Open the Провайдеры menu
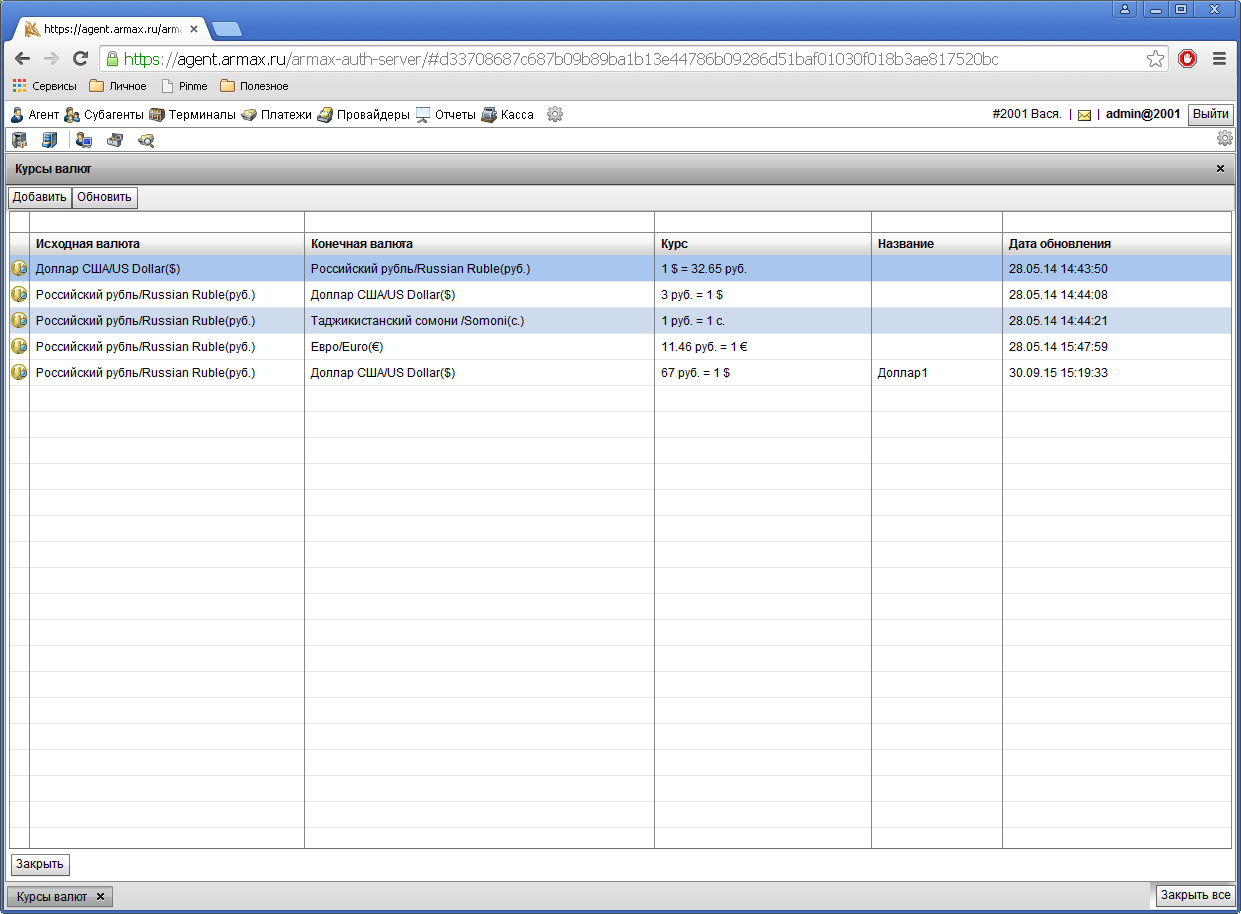 click(363, 115)
